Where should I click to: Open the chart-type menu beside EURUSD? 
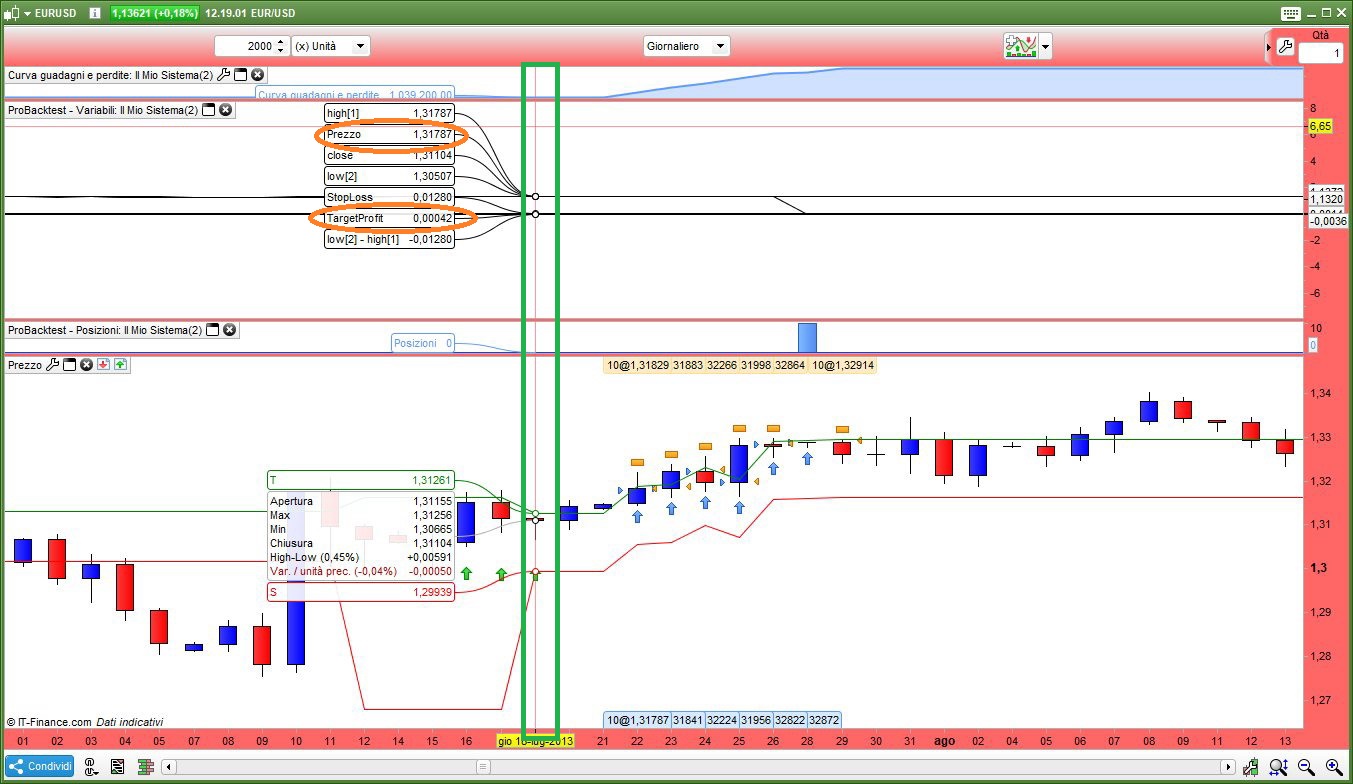pos(15,13)
